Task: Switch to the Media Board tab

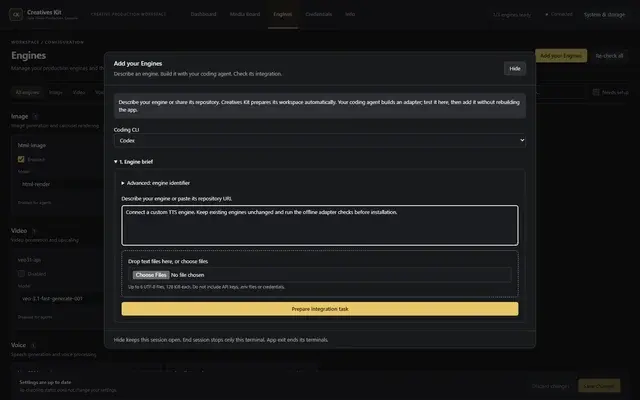Action: (x=245, y=14)
